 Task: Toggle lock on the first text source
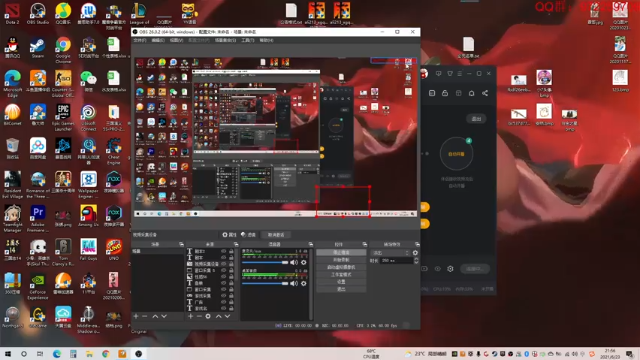coord(231,251)
